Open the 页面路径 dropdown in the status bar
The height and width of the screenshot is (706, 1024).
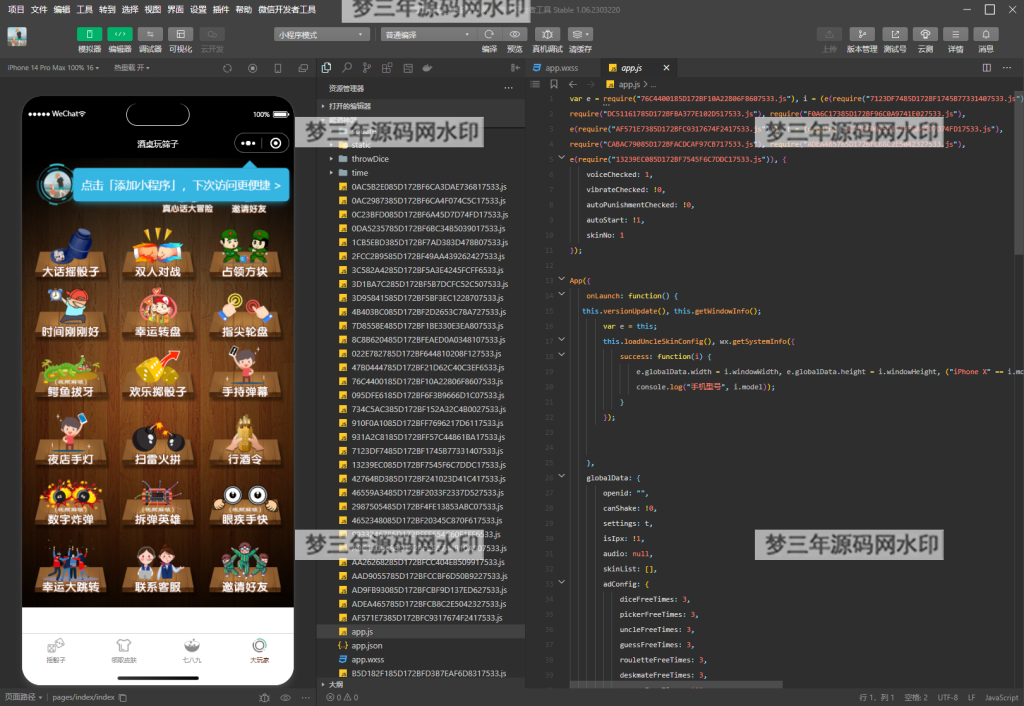(24, 697)
